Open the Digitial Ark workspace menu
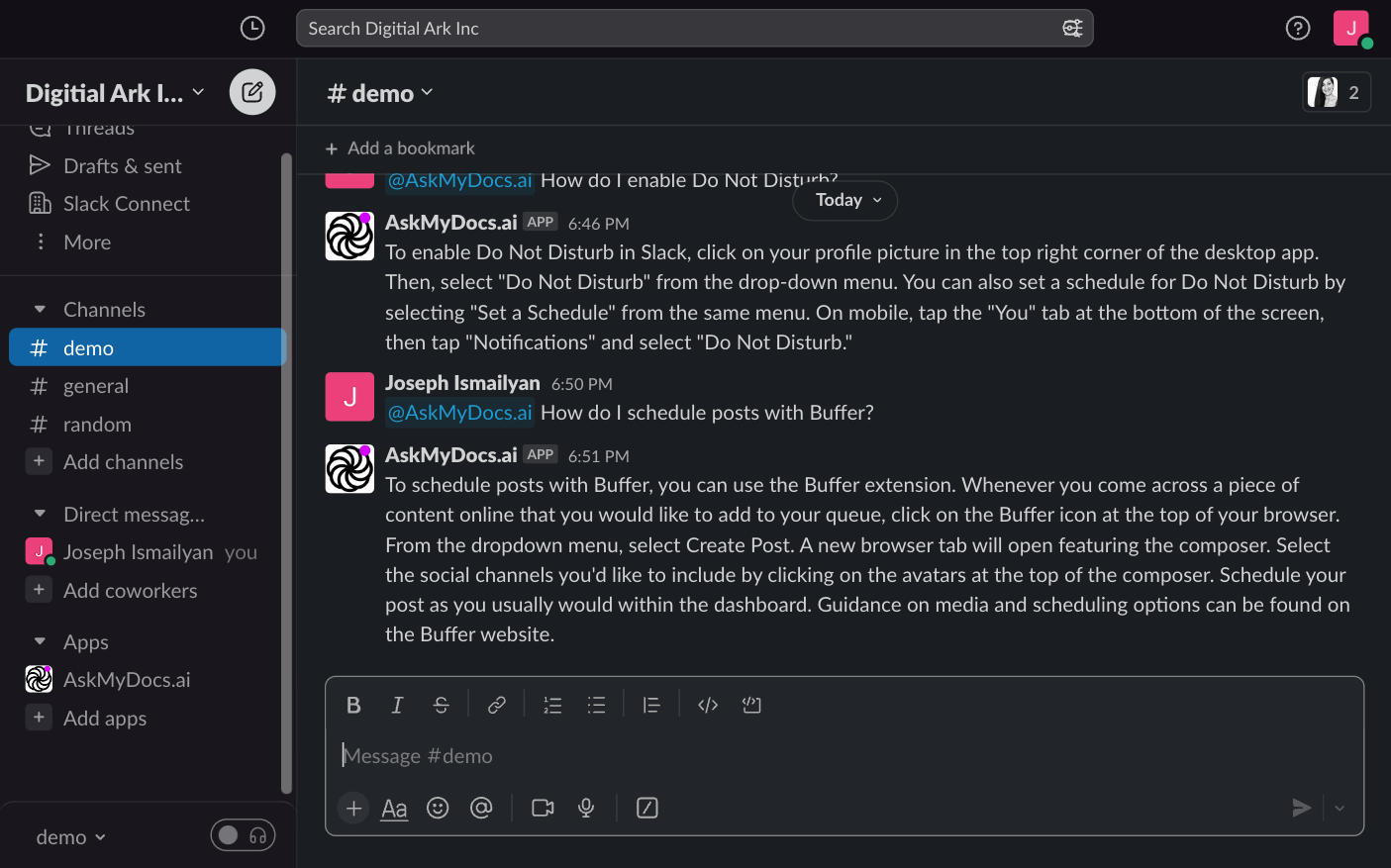 (x=115, y=93)
